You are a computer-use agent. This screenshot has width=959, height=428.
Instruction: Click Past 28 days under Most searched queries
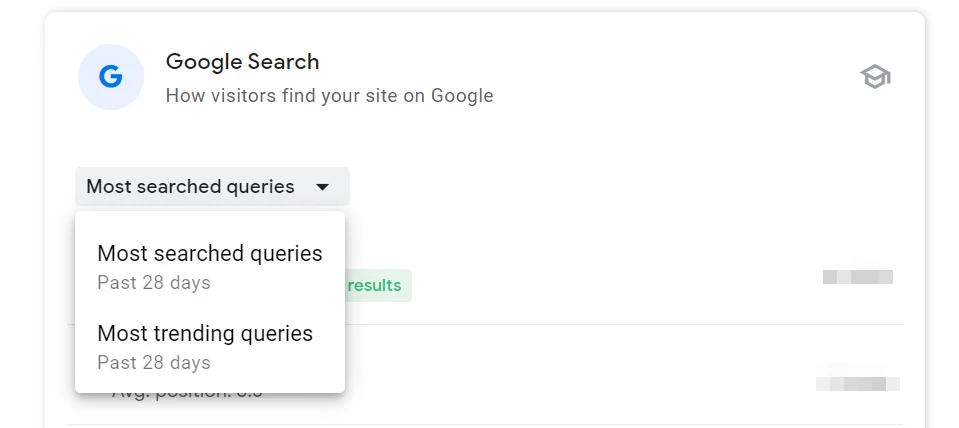pyautogui.click(x=154, y=283)
